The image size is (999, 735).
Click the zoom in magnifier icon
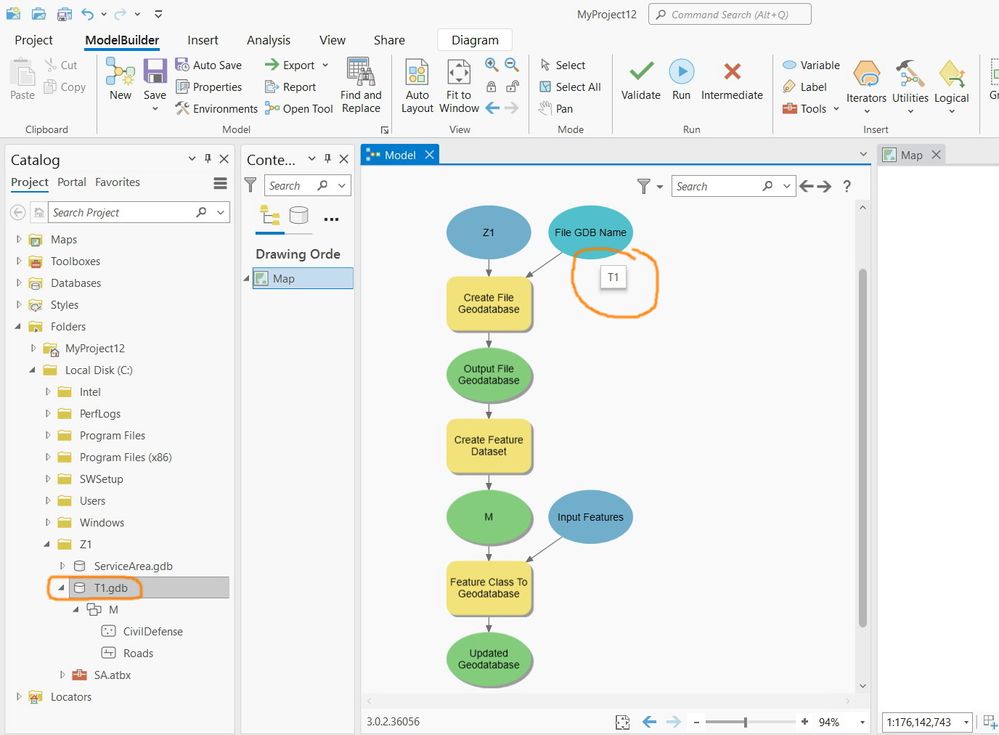[491, 64]
